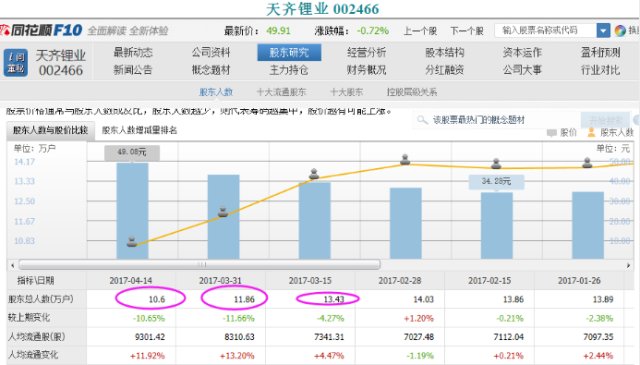The height and width of the screenshot is (365, 640).
Task: Switch to 十大流通股东 sub-tab
Action: (281, 92)
